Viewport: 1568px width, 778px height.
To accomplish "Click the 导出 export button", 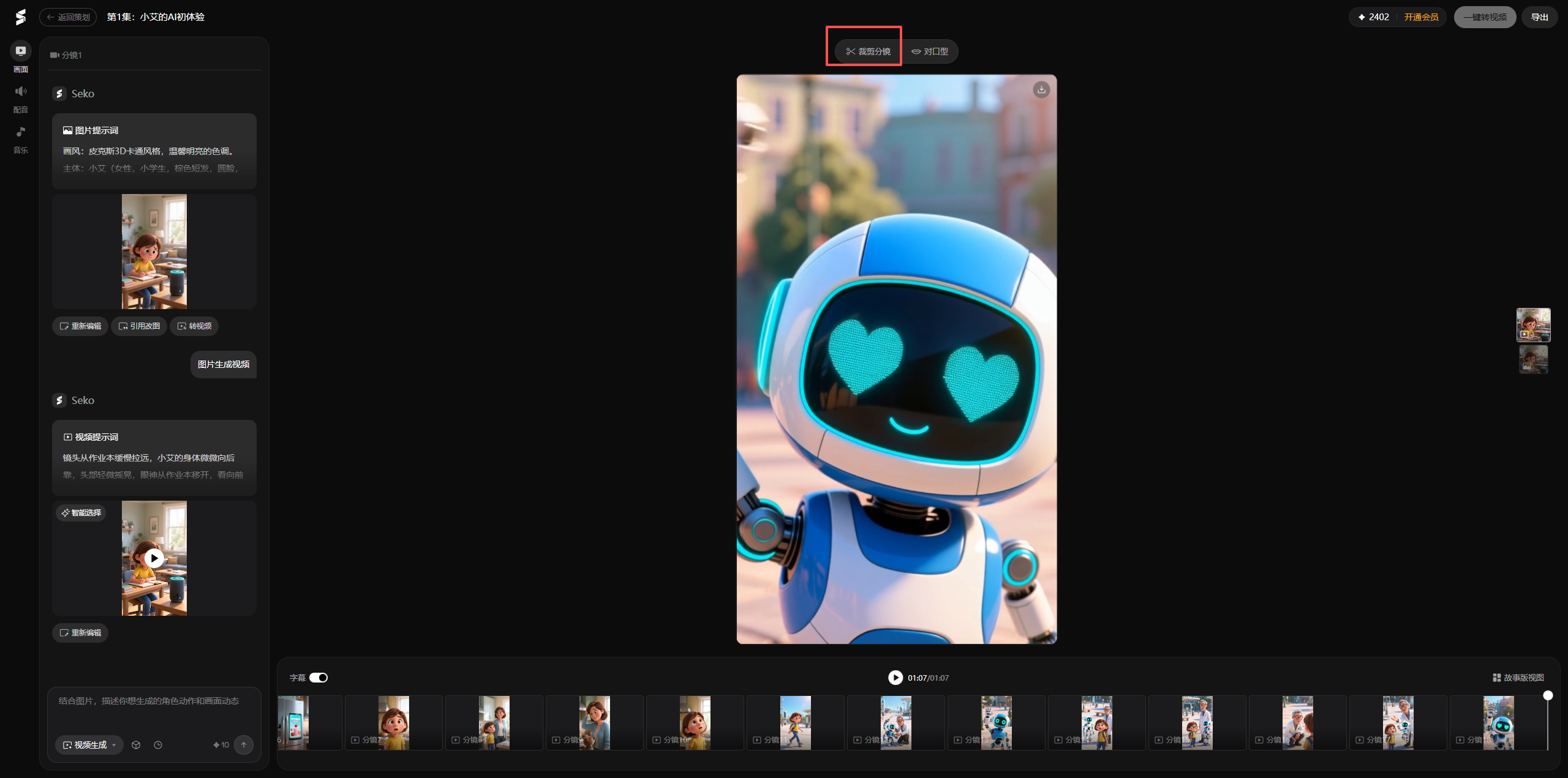I will [x=1539, y=17].
